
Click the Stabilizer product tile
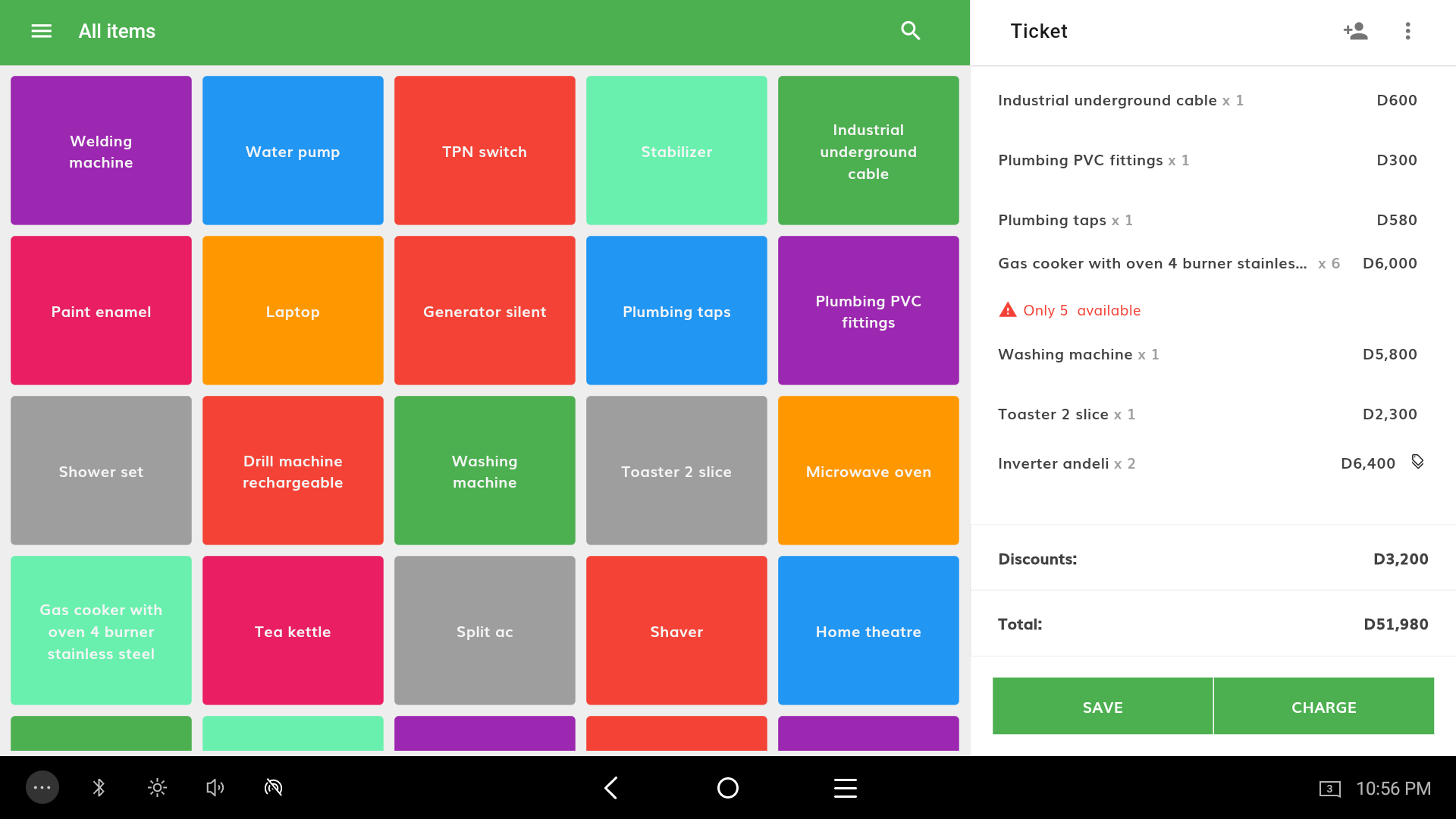coord(677,150)
